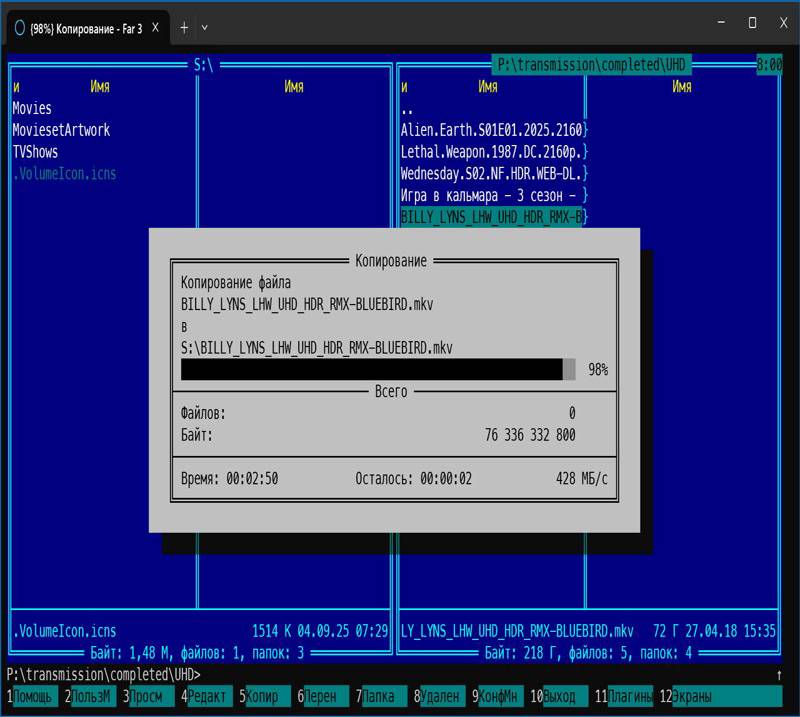
Task: Select Lethal.Weapon.1987.DC.2160p entry
Action: (493, 152)
